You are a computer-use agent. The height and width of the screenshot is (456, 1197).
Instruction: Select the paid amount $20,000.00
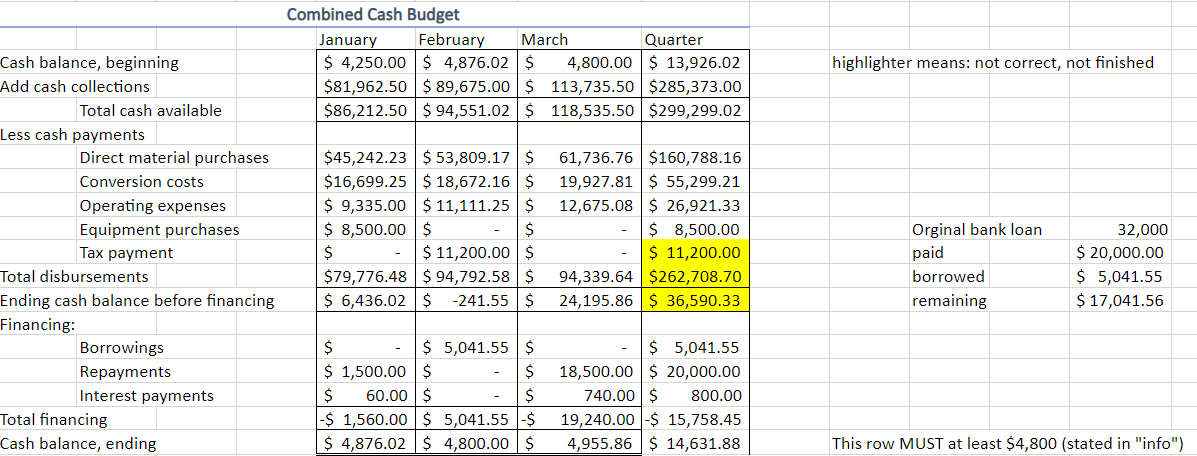click(1120, 253)
